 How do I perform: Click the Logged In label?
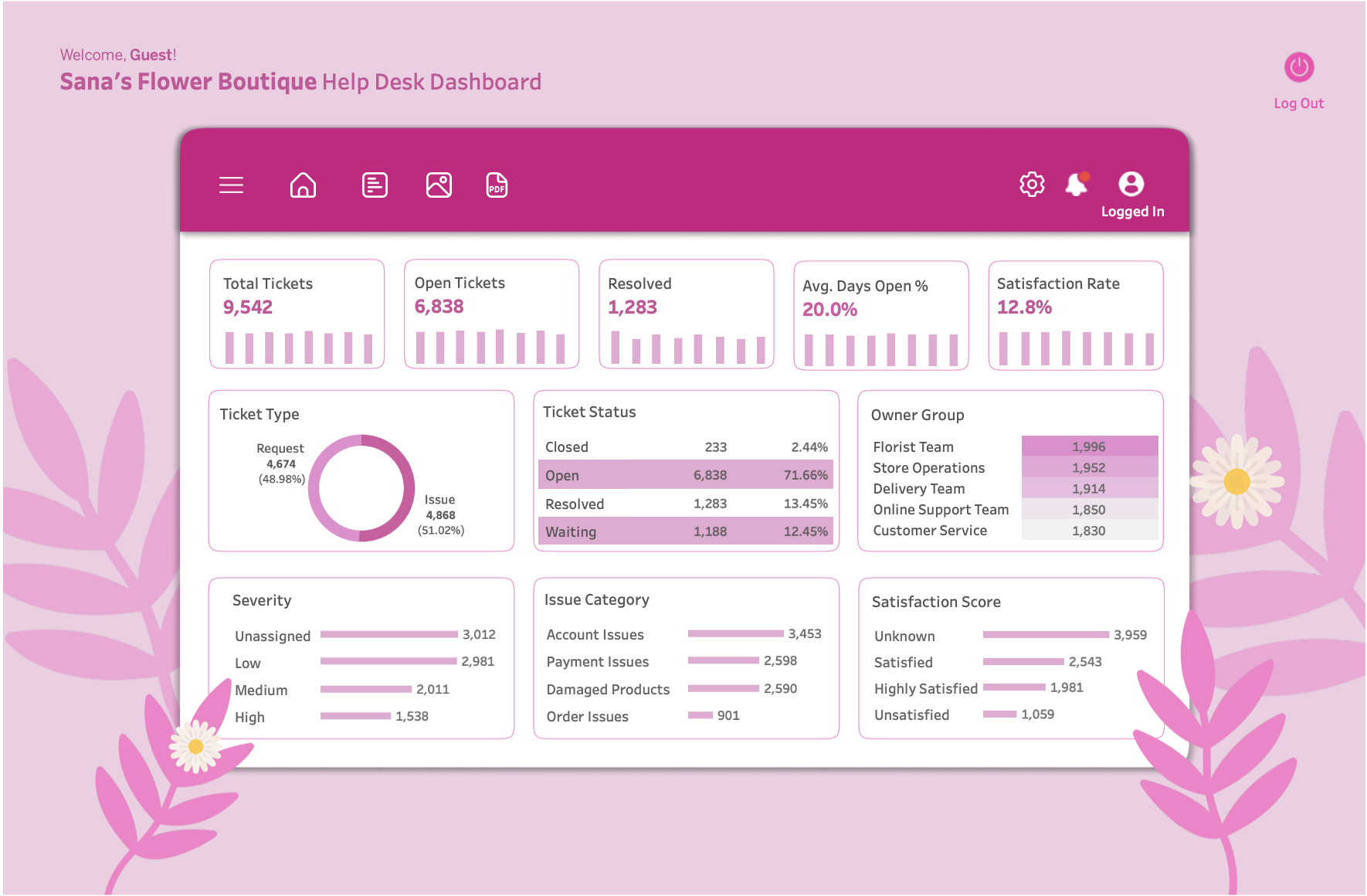click(1132, 211)
